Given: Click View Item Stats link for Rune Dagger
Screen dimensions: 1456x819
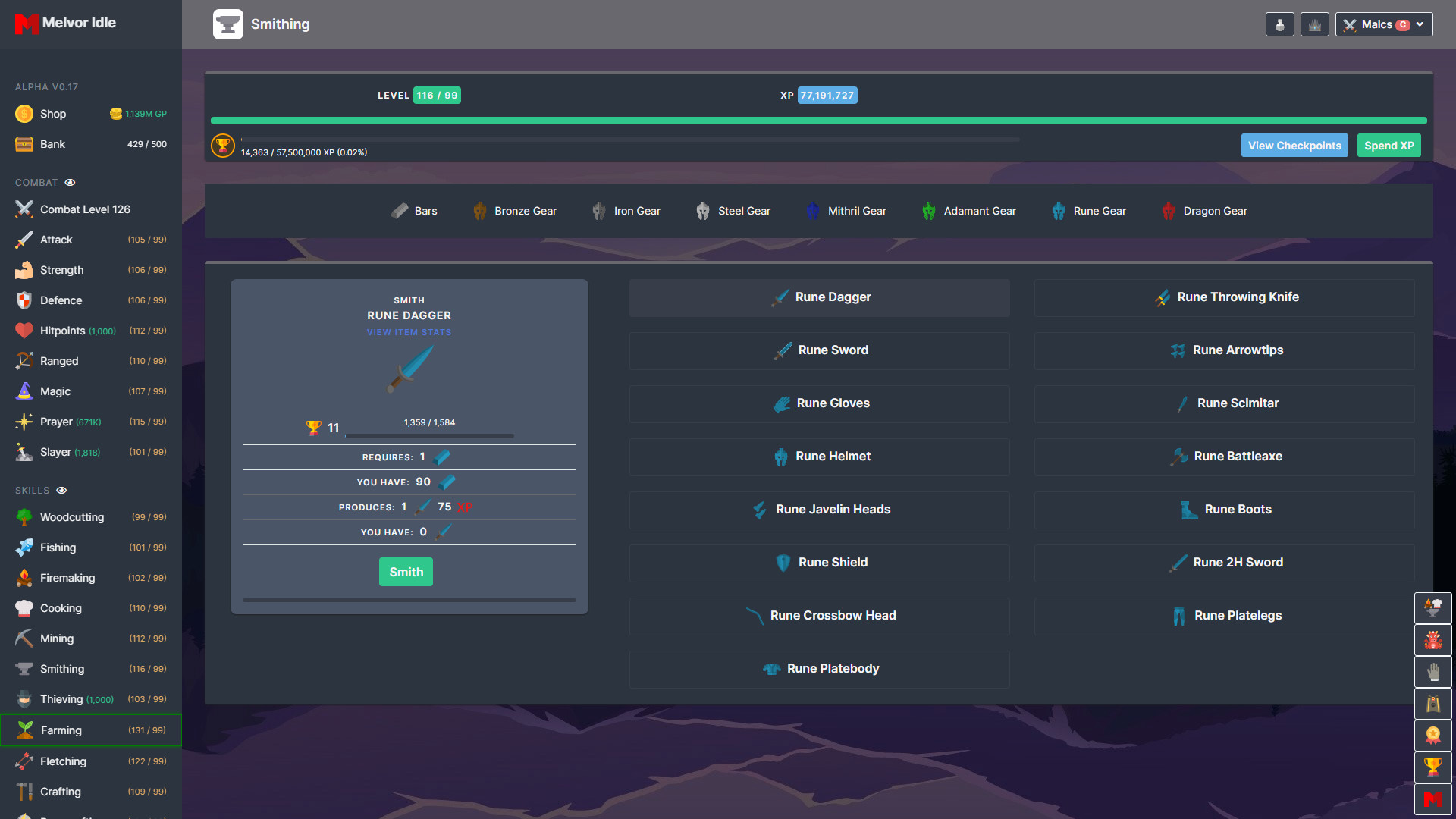Looking at the screenshot, I should (408, 332).
